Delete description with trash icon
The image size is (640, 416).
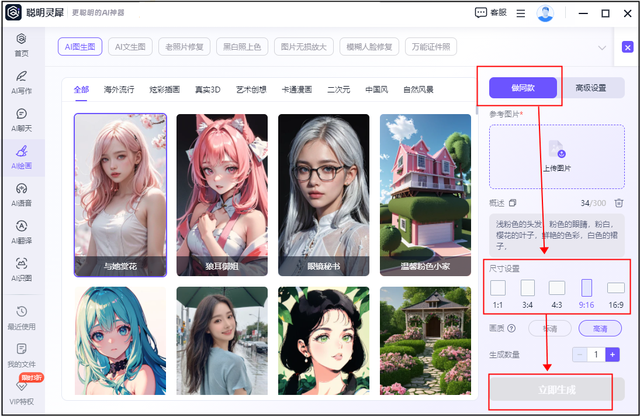click(619, 203)
